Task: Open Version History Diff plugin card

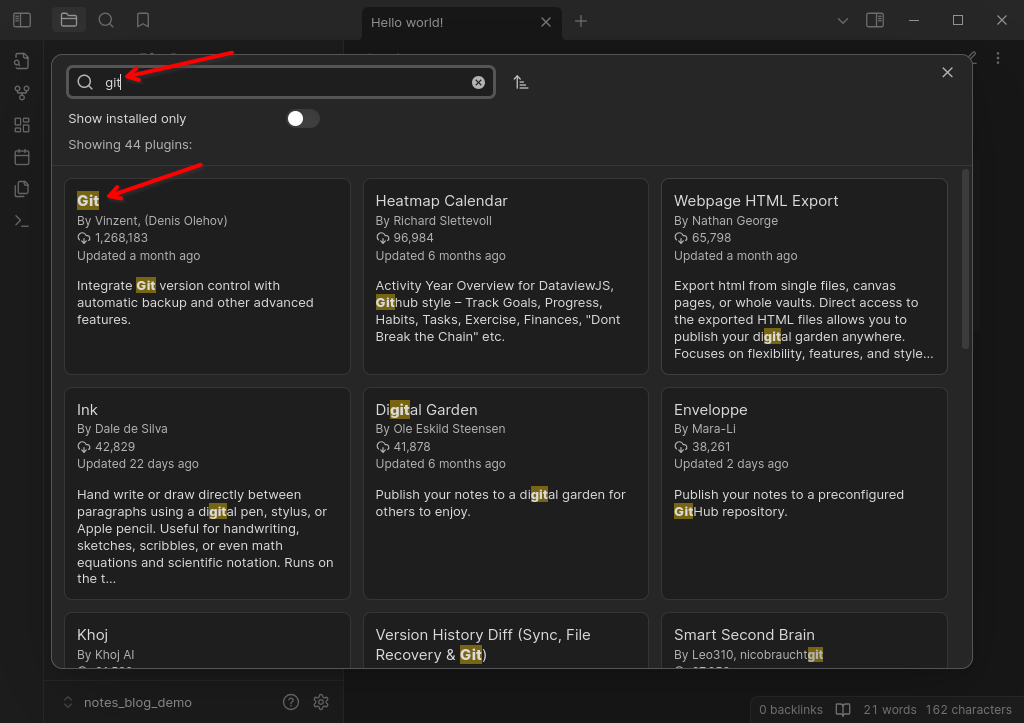Action: 505,640
